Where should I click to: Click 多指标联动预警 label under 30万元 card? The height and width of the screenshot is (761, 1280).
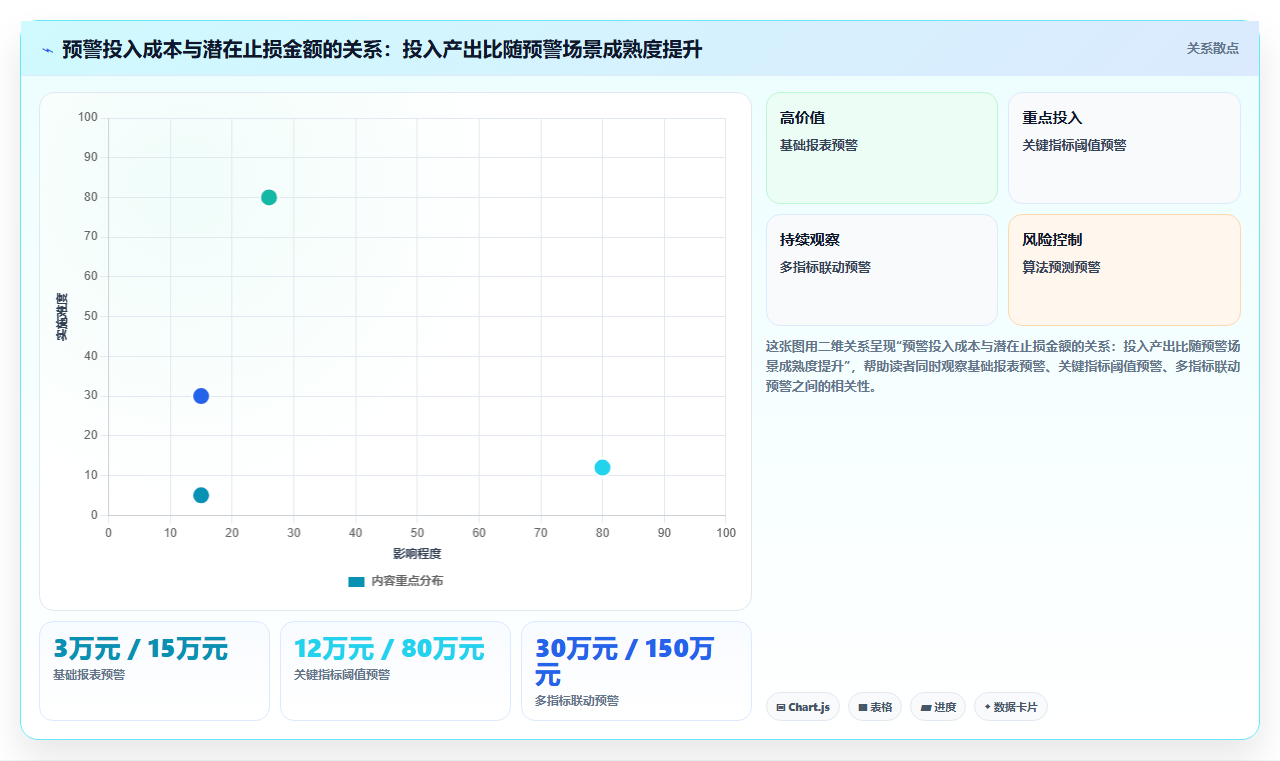[x=577, y=701]
